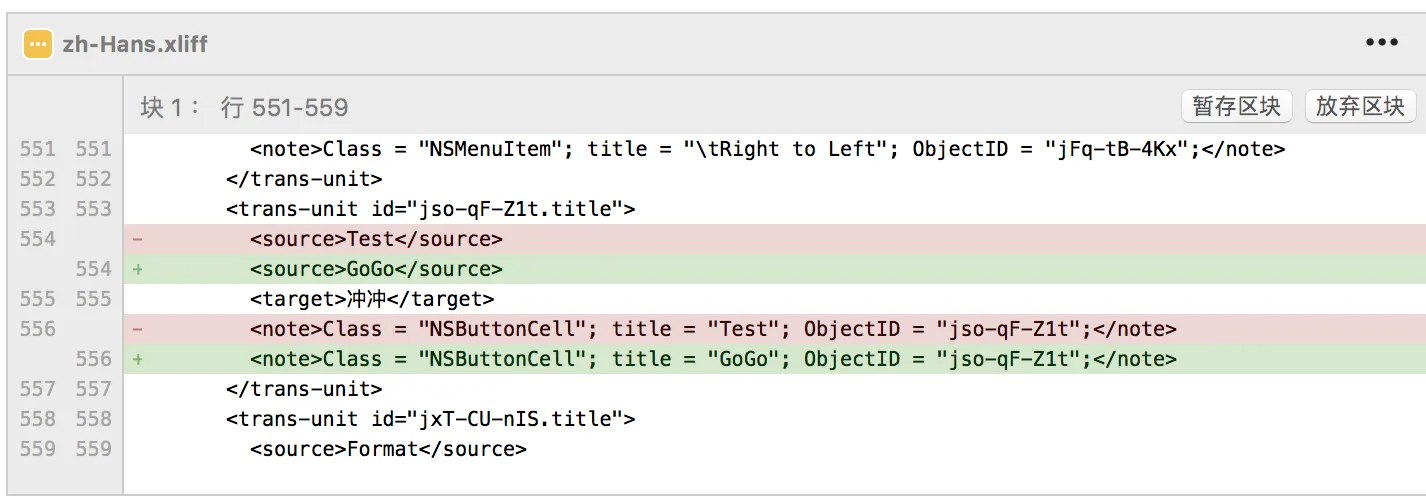Click the trans-unit id jso-qF-Z1t.title line

tap(431, 209)
